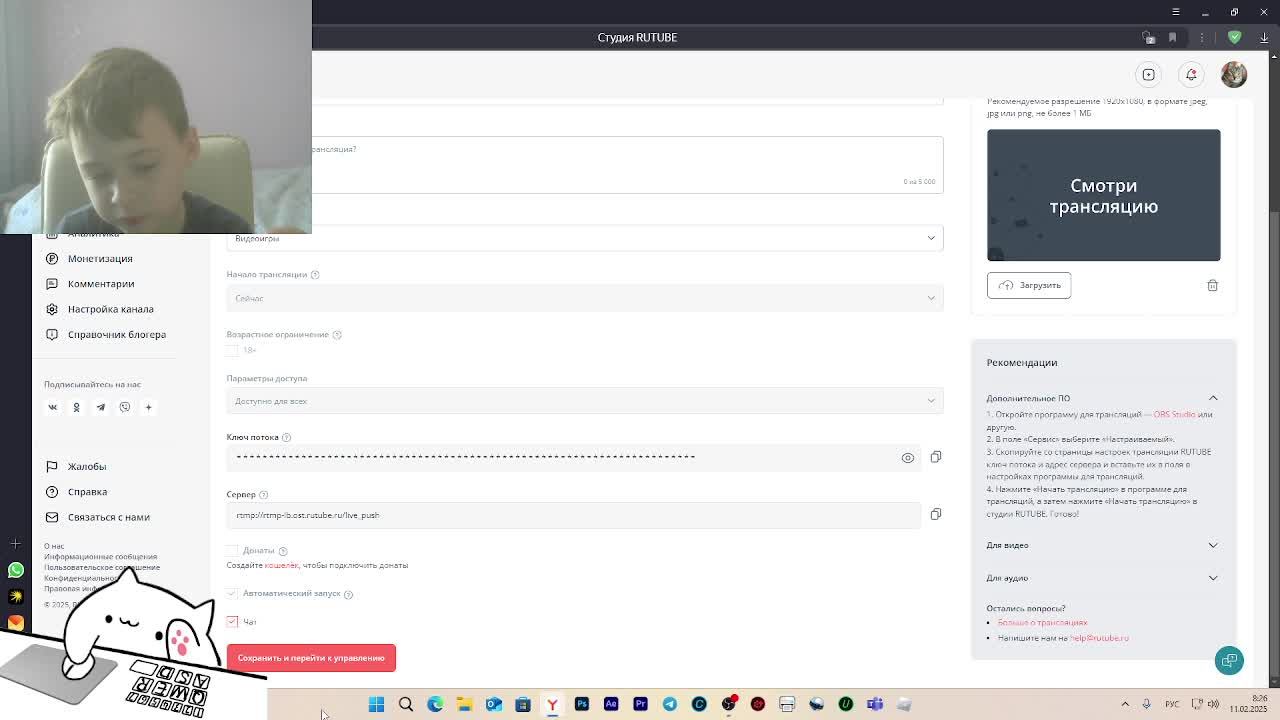Open After Effects from the taskbar
1280x720 pixels.
[611, 704]
